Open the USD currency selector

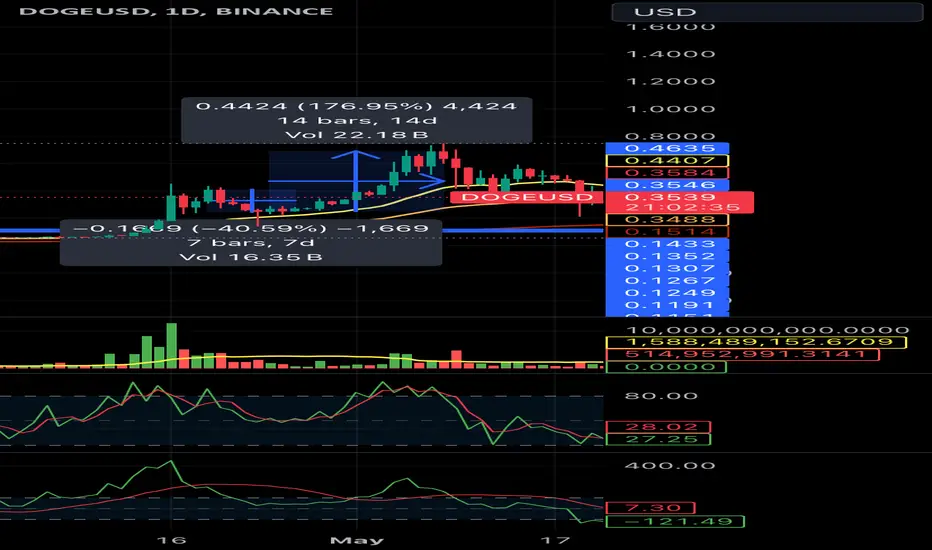767,12
